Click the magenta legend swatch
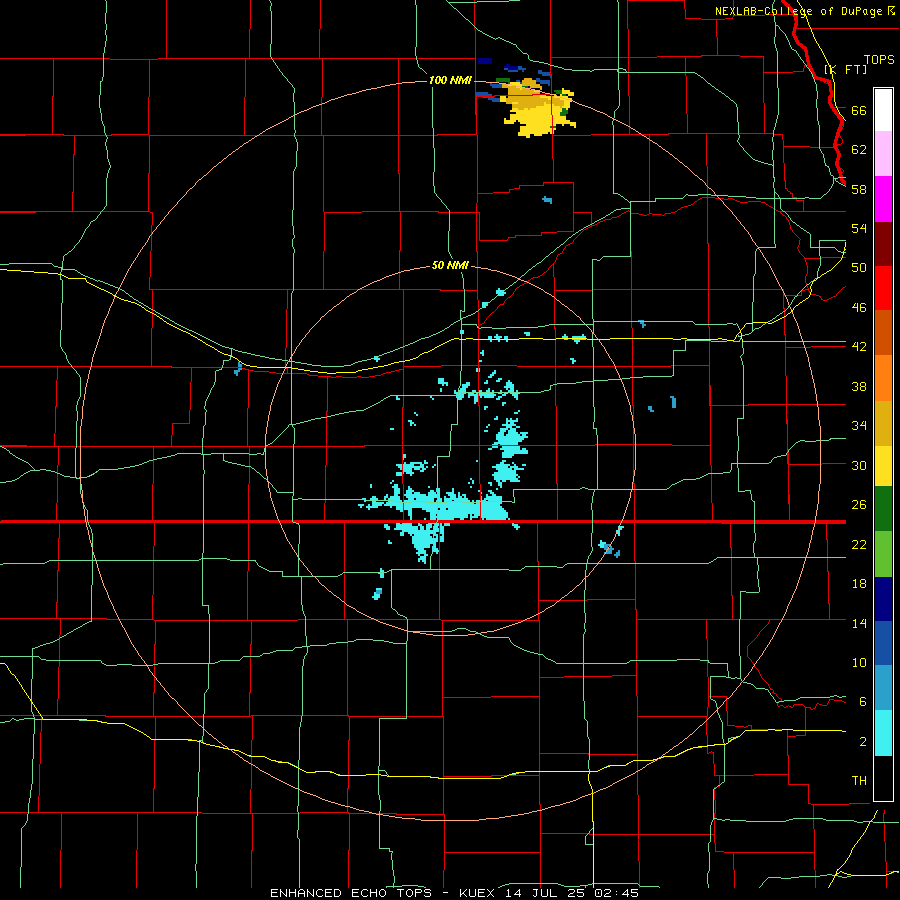Image resolution: width=900 pixels, height=900 pixels. (x=883, y=199)
